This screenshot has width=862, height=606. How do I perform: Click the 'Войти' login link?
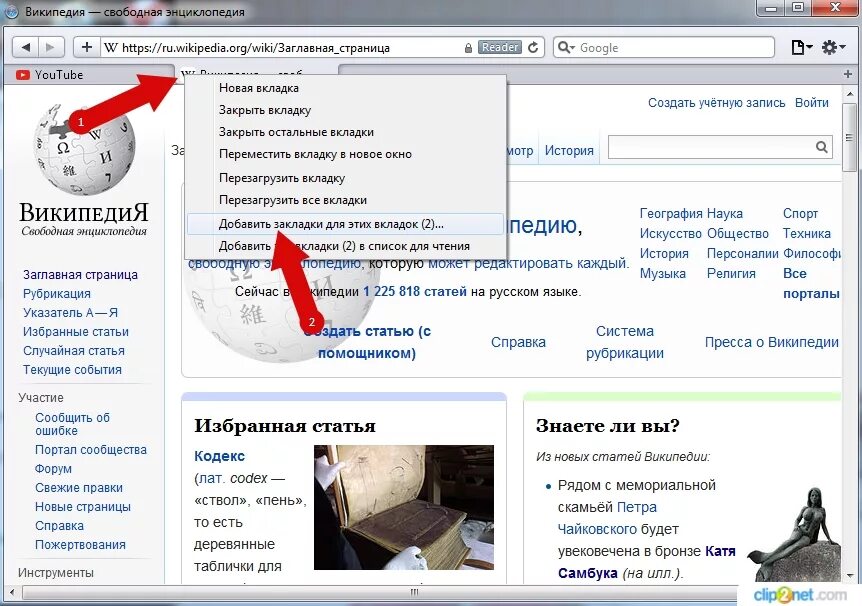coord(811,103)
